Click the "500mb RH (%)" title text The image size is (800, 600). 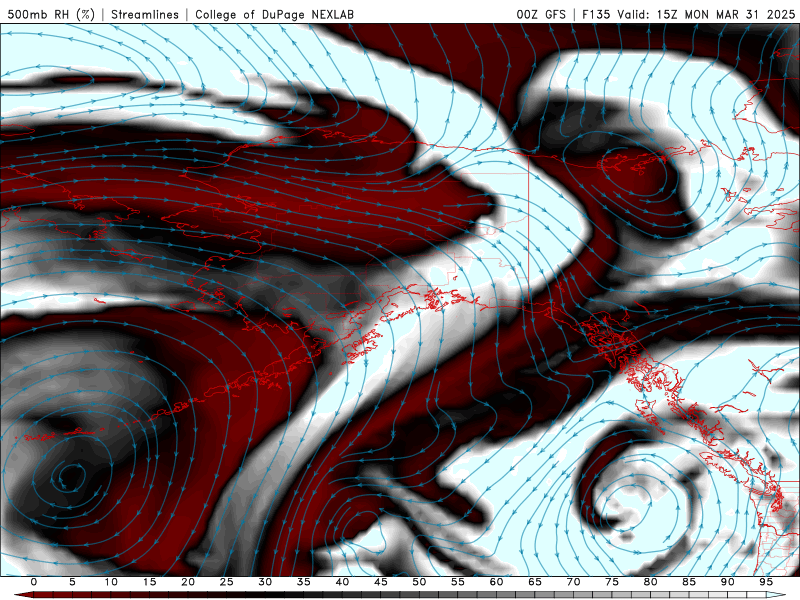tap(51, 14)
